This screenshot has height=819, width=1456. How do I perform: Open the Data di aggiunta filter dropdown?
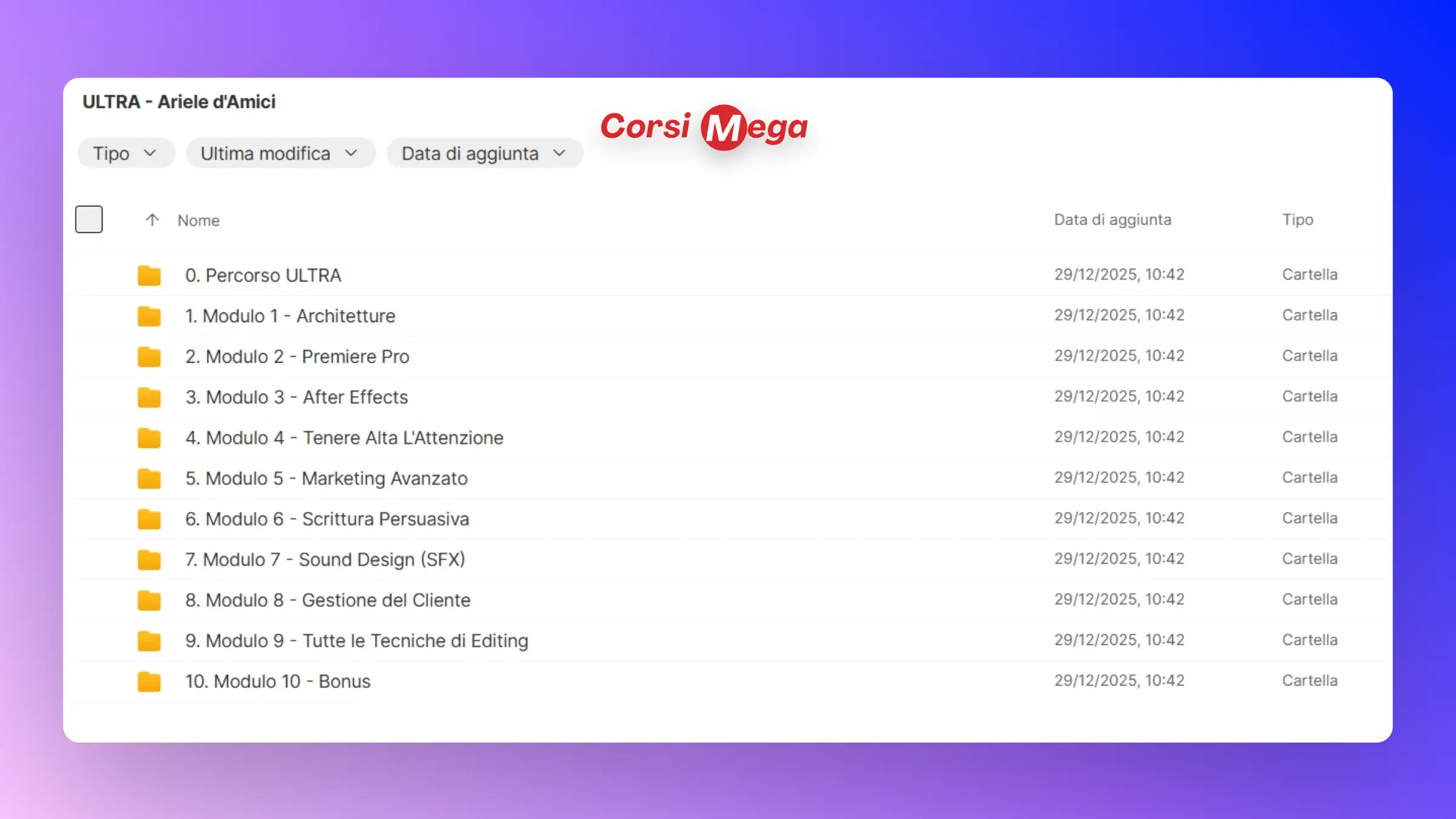coord(484,153)
